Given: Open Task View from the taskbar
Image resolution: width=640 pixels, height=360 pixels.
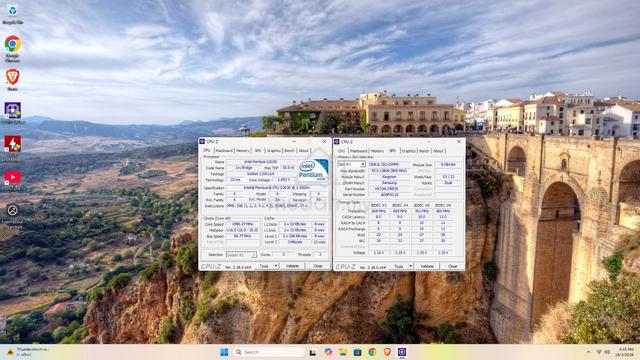Looking at the screenshot, I should tap(313, 352).
